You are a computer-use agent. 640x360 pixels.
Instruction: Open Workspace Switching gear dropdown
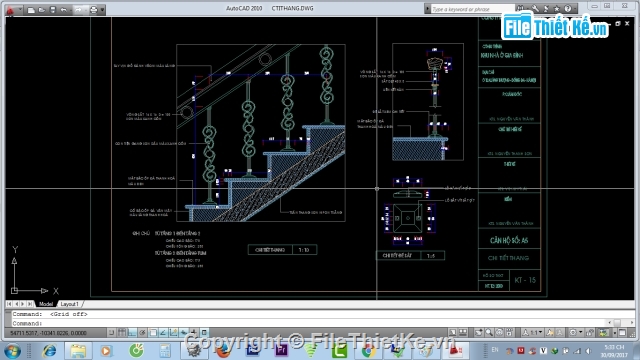click(x=575, y=333)
